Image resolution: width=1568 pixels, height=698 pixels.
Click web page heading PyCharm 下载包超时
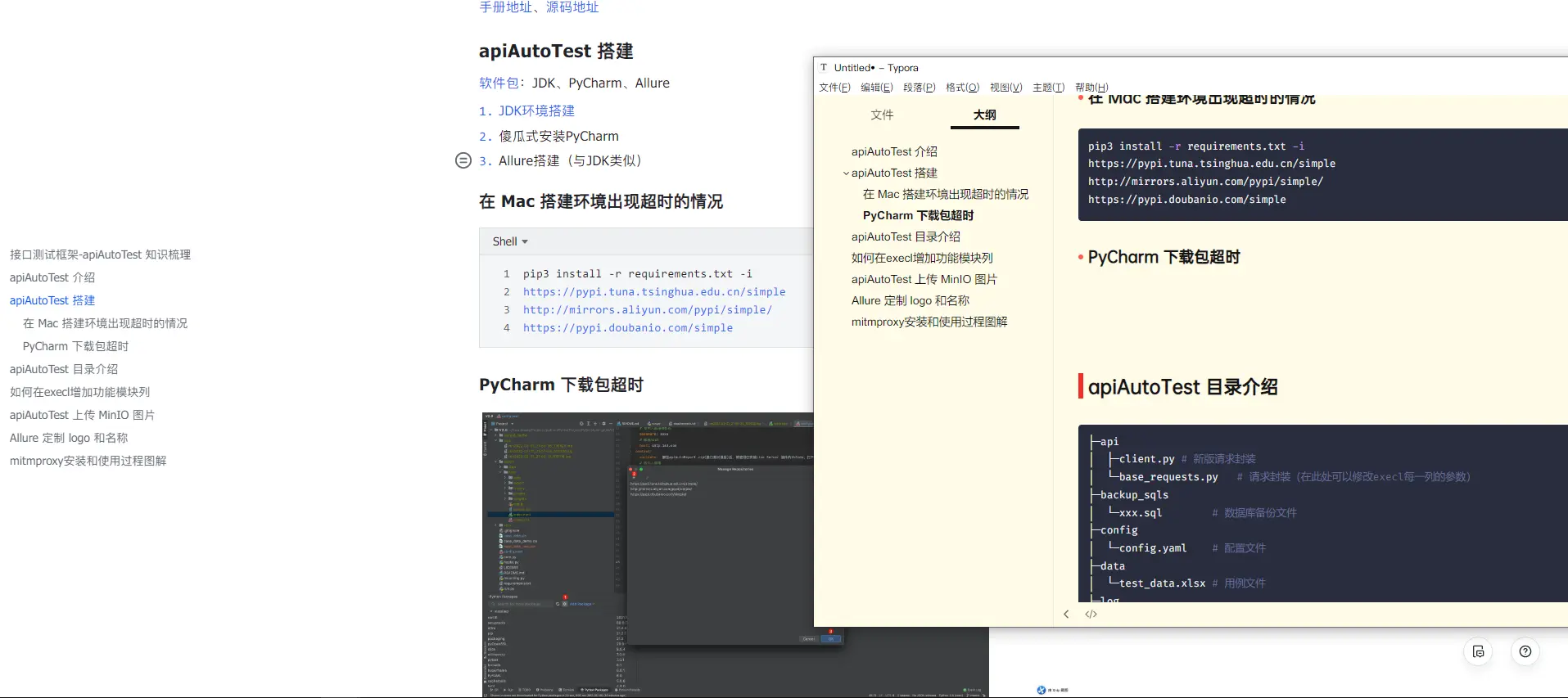coord(561,385)
